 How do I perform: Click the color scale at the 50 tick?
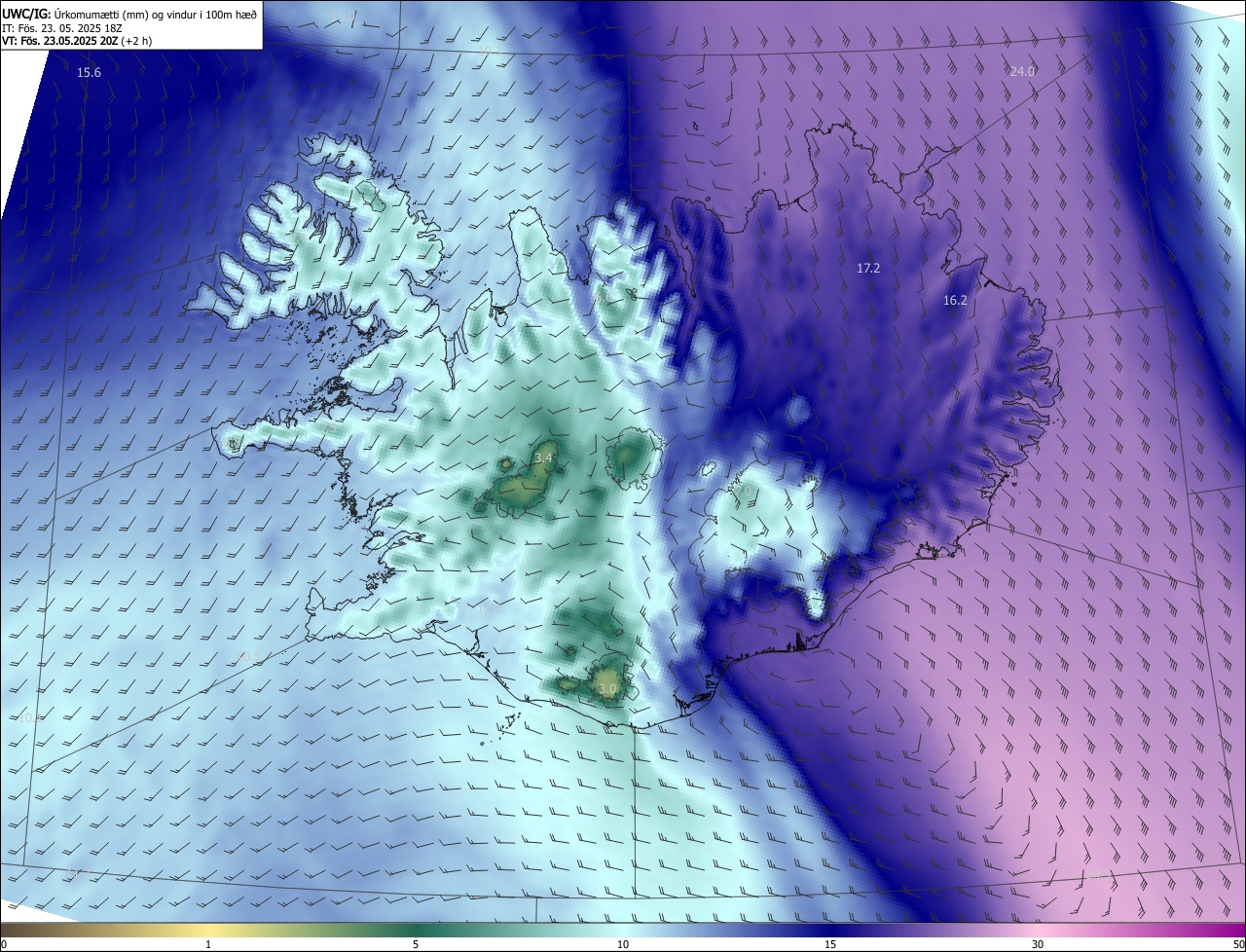point(1239,944)
